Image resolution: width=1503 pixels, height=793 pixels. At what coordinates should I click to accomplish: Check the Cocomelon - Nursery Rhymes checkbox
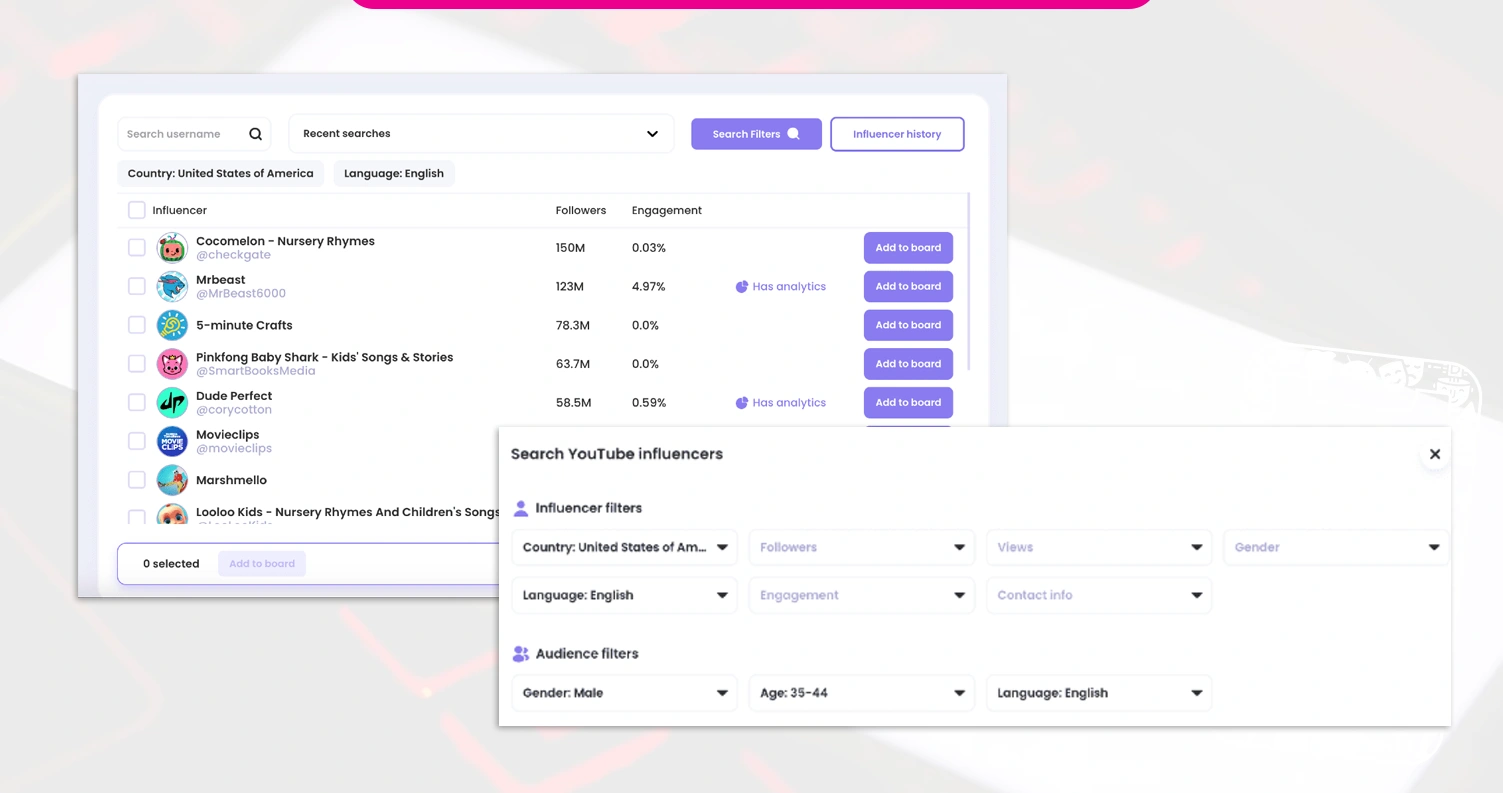coord(136,247)
